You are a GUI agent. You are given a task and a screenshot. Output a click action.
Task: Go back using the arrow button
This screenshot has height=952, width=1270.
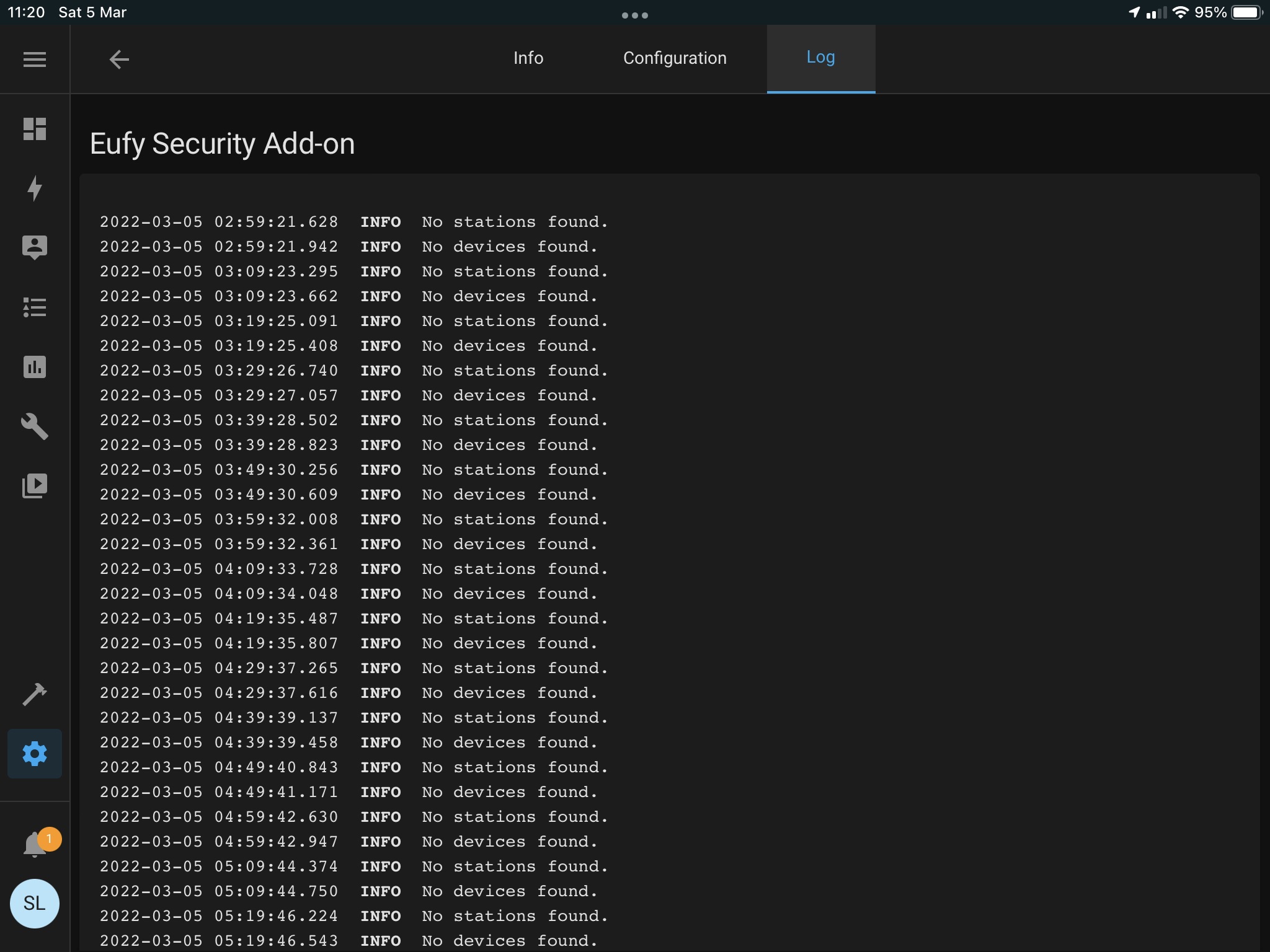(120, 59)
